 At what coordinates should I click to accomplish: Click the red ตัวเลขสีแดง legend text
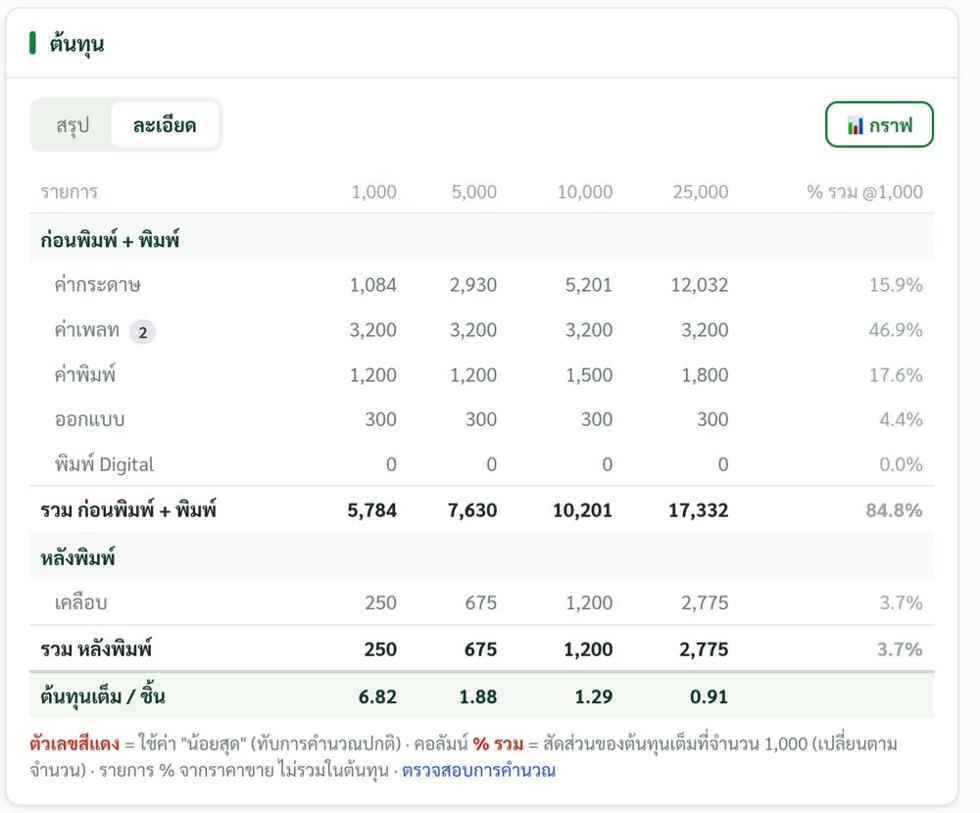point(74,744)
